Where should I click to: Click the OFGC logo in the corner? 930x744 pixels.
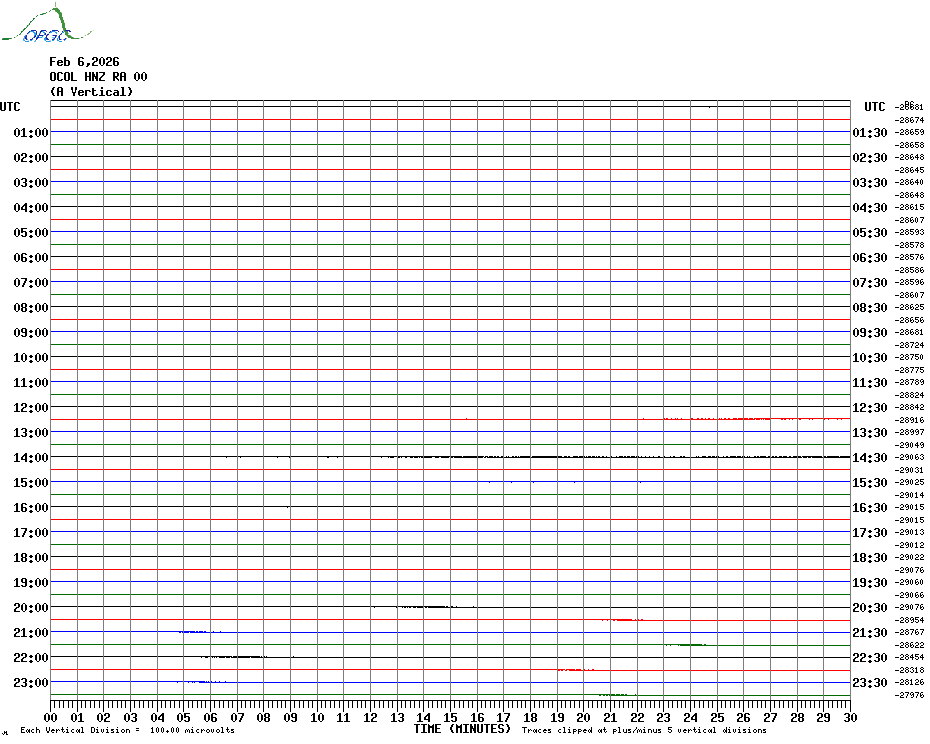[x=36, y=26]
